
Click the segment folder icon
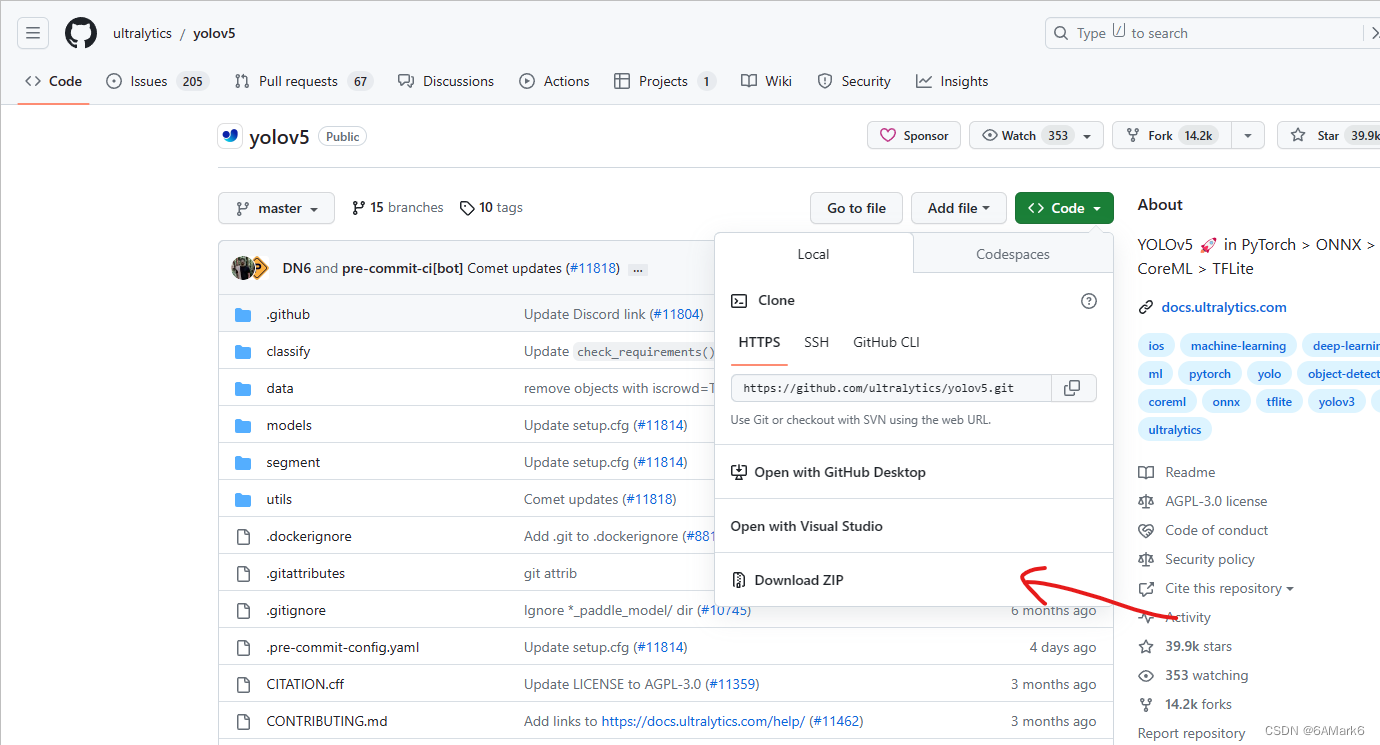[x=243, y=462]
